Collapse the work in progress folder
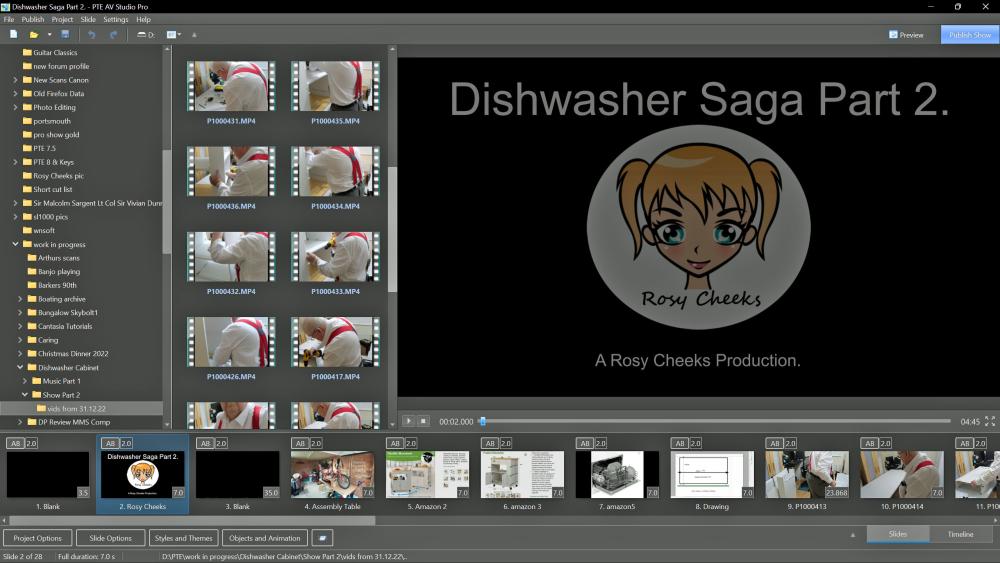This screenshot has height=563, width=1000. point(15,244)
